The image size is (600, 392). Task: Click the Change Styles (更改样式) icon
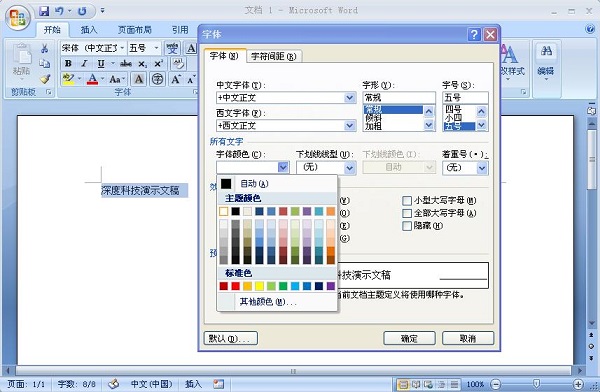pyautogui.click(x=510, y=61)
